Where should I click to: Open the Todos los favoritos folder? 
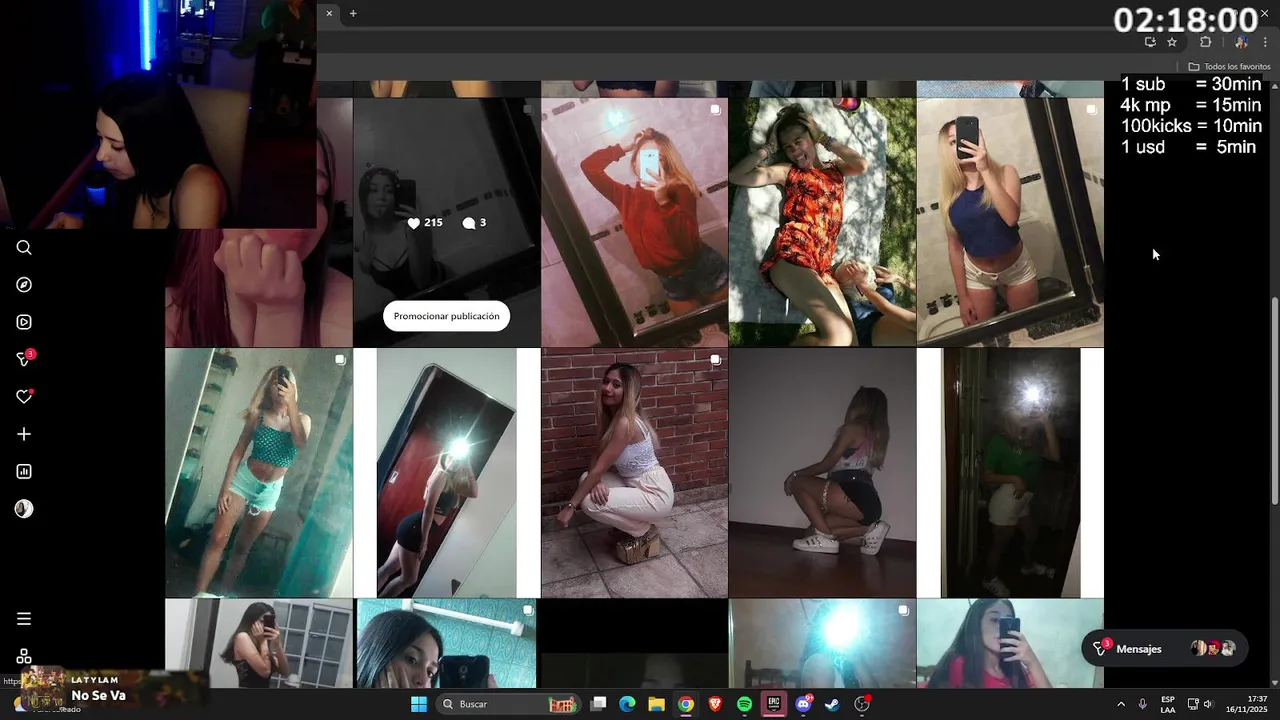(x=1229, y=66)
